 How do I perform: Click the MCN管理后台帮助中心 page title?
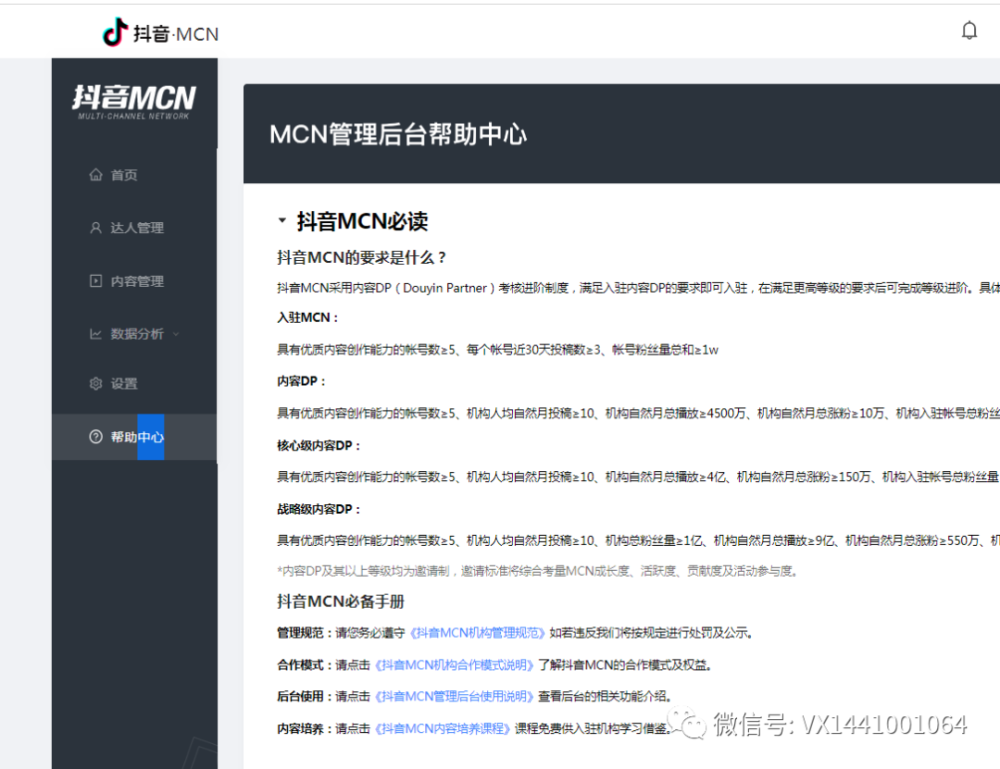point(398,135)
